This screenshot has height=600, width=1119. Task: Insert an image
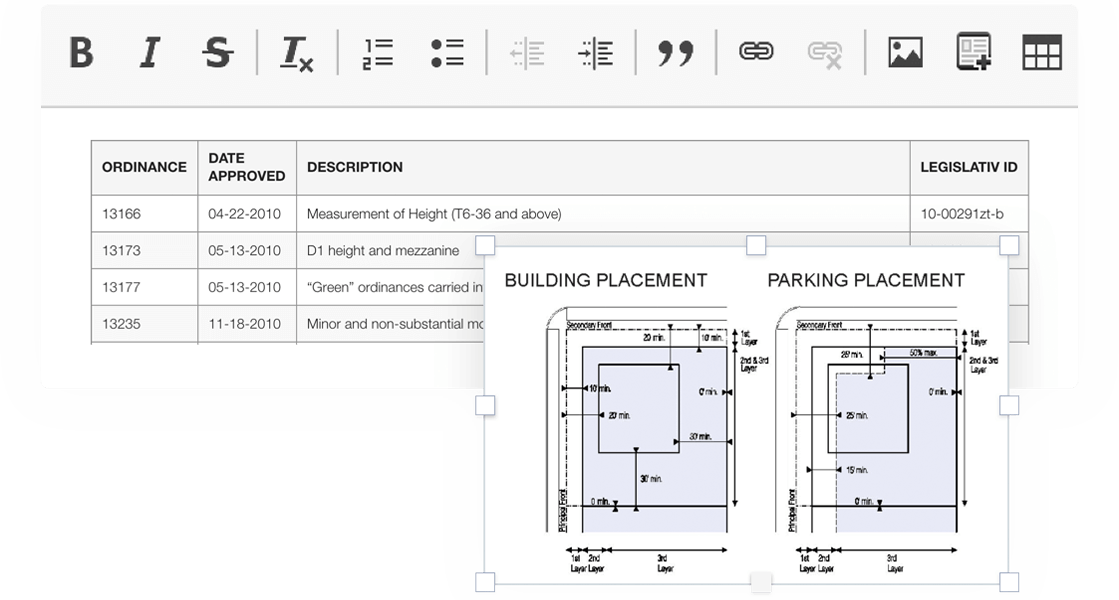(x=905, y=53)
